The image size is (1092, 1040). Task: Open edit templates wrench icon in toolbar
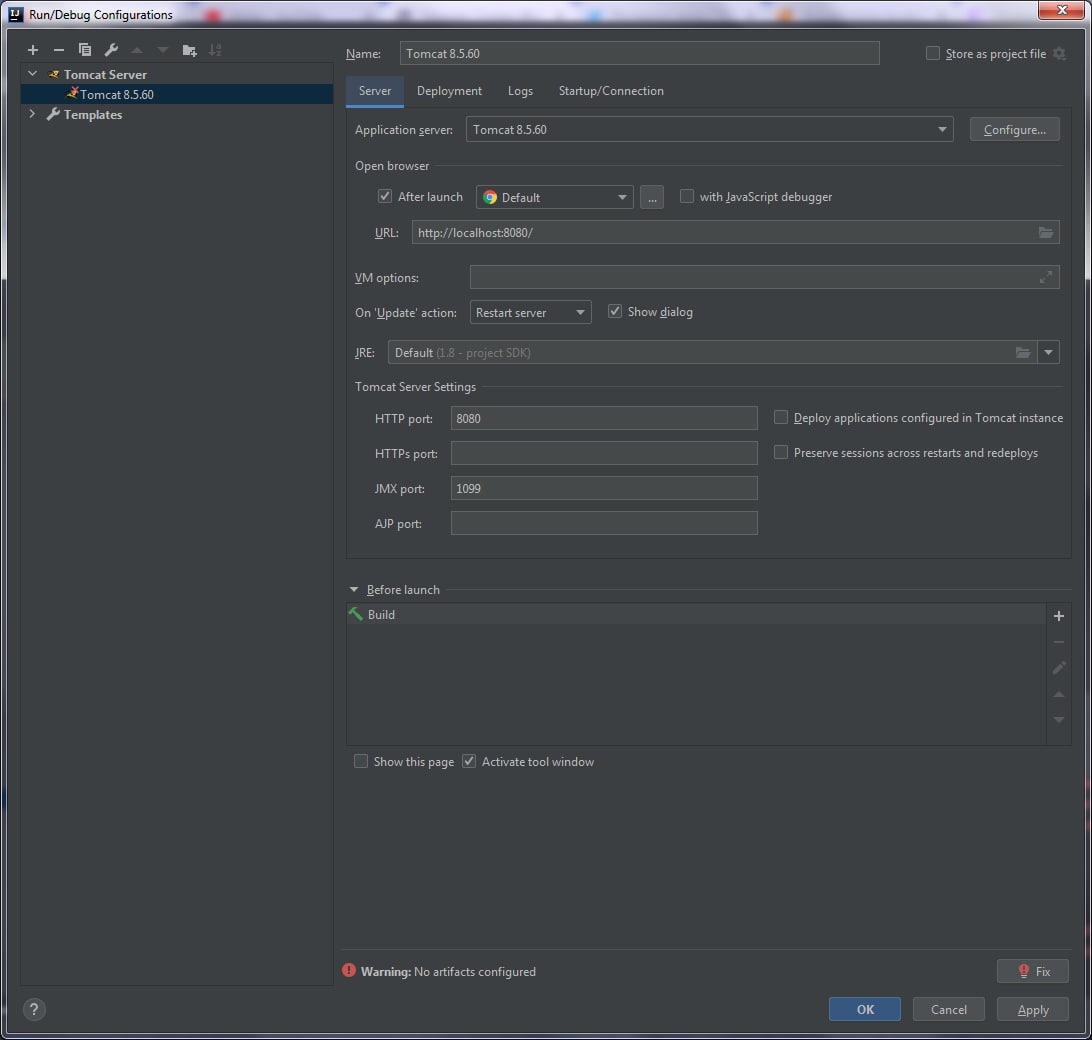[x=111, y=50]
